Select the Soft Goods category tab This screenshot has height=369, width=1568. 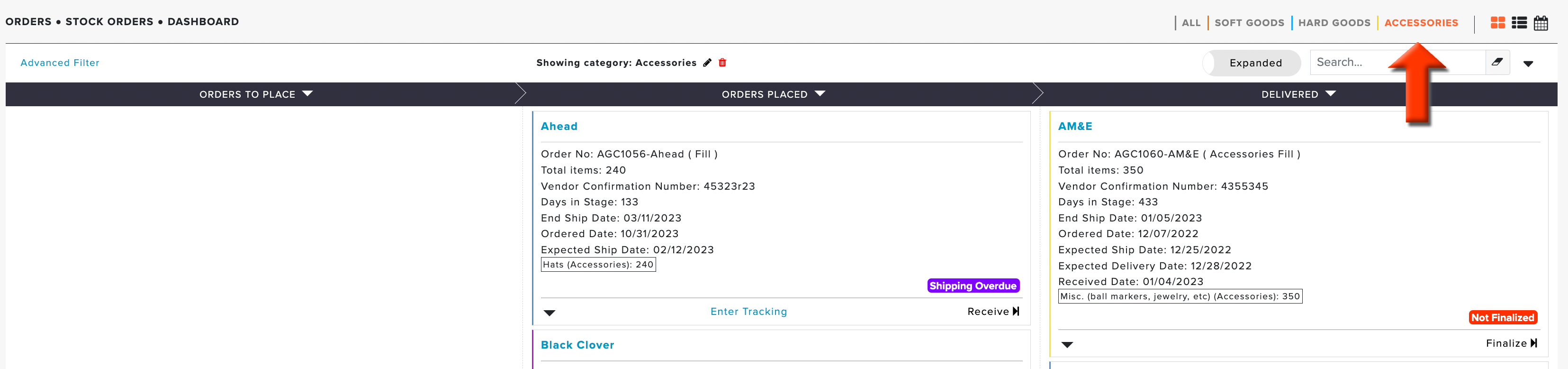[1249, 23]
